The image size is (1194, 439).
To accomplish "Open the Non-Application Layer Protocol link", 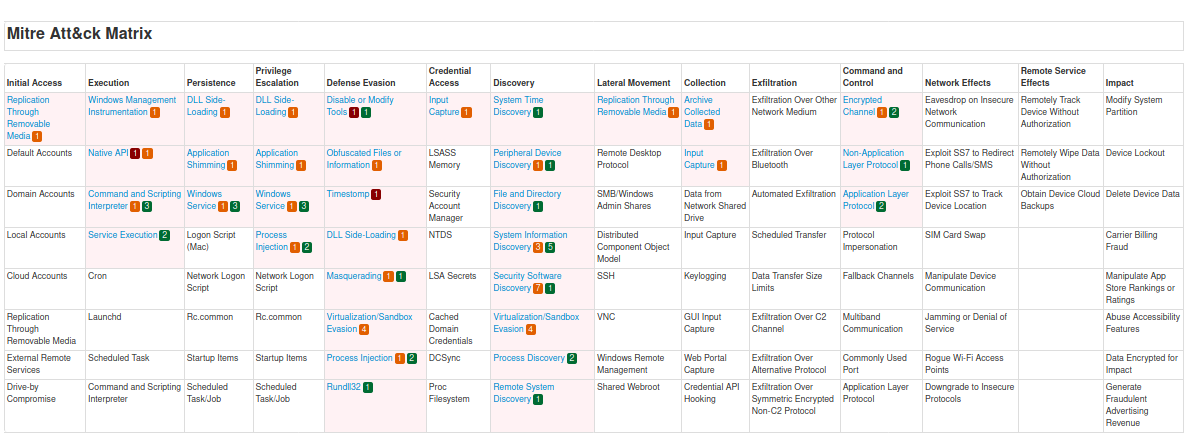I will [873, 159].
